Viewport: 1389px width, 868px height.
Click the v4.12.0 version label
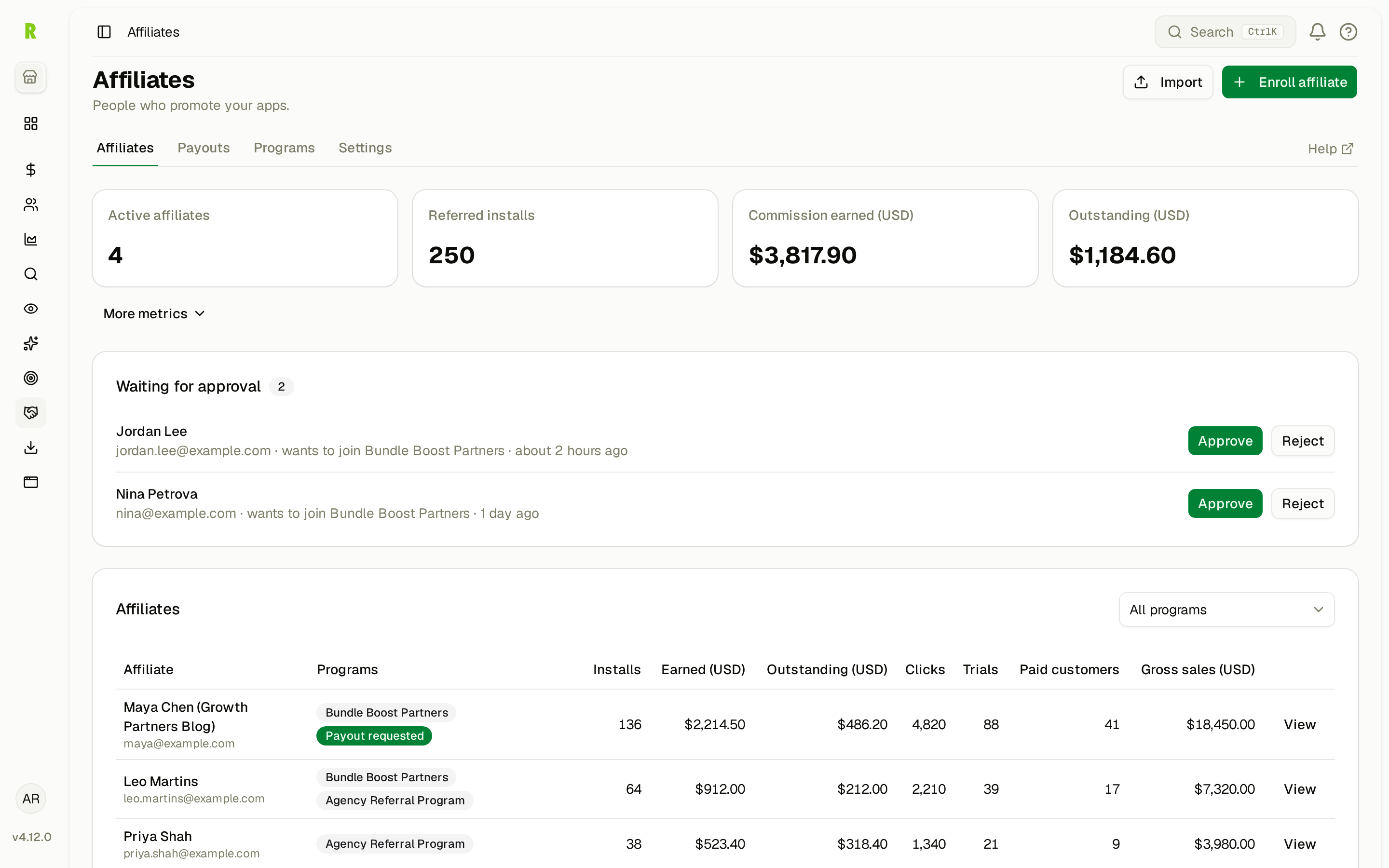pyautogui.click(x=31, y=837)
